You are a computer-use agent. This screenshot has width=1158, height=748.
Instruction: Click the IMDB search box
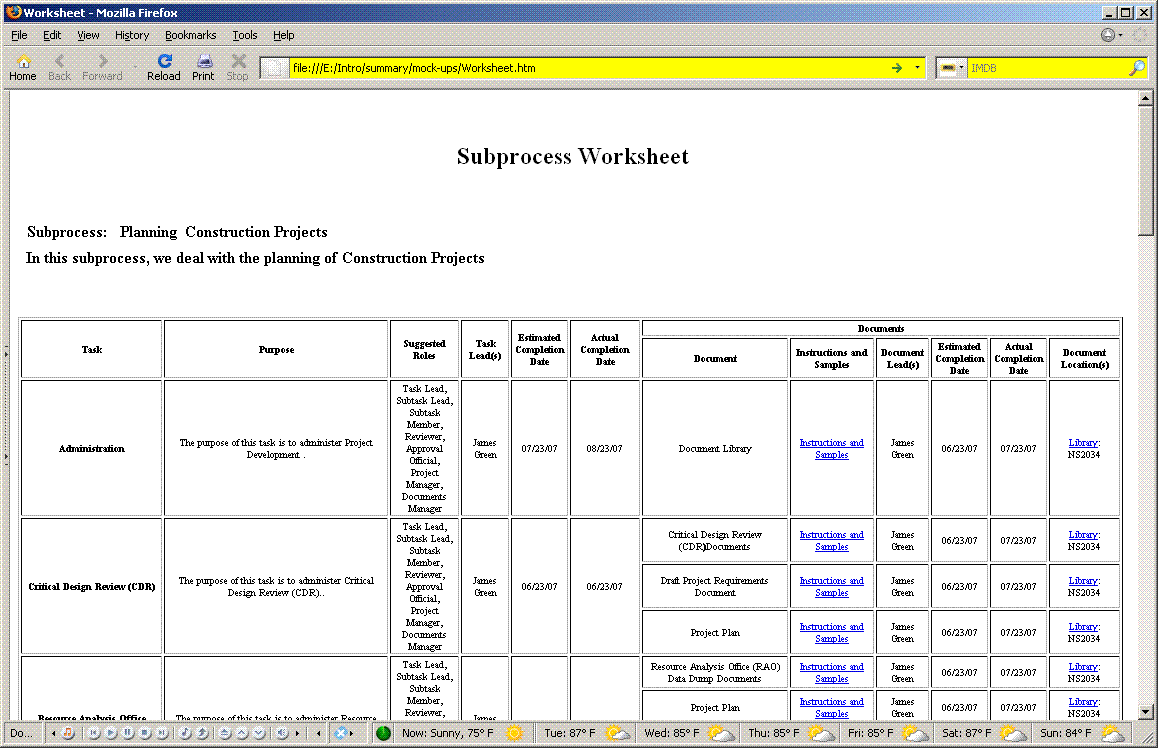(1048, 68)
